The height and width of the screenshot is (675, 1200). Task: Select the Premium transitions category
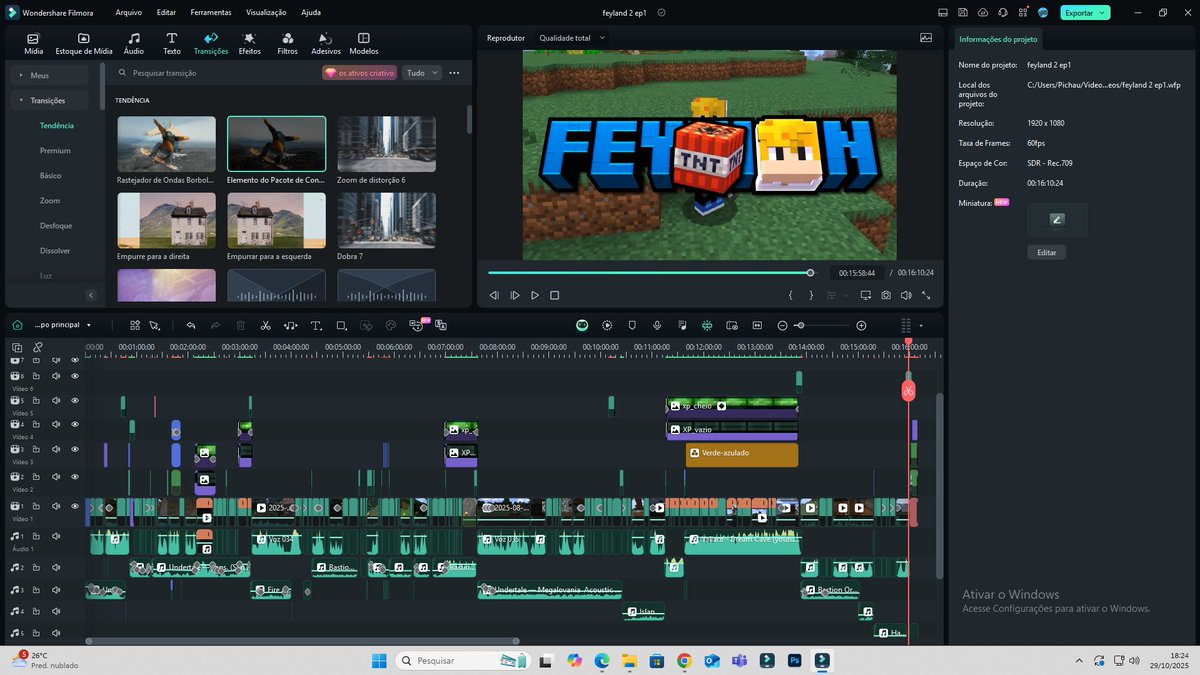(55, 150)
